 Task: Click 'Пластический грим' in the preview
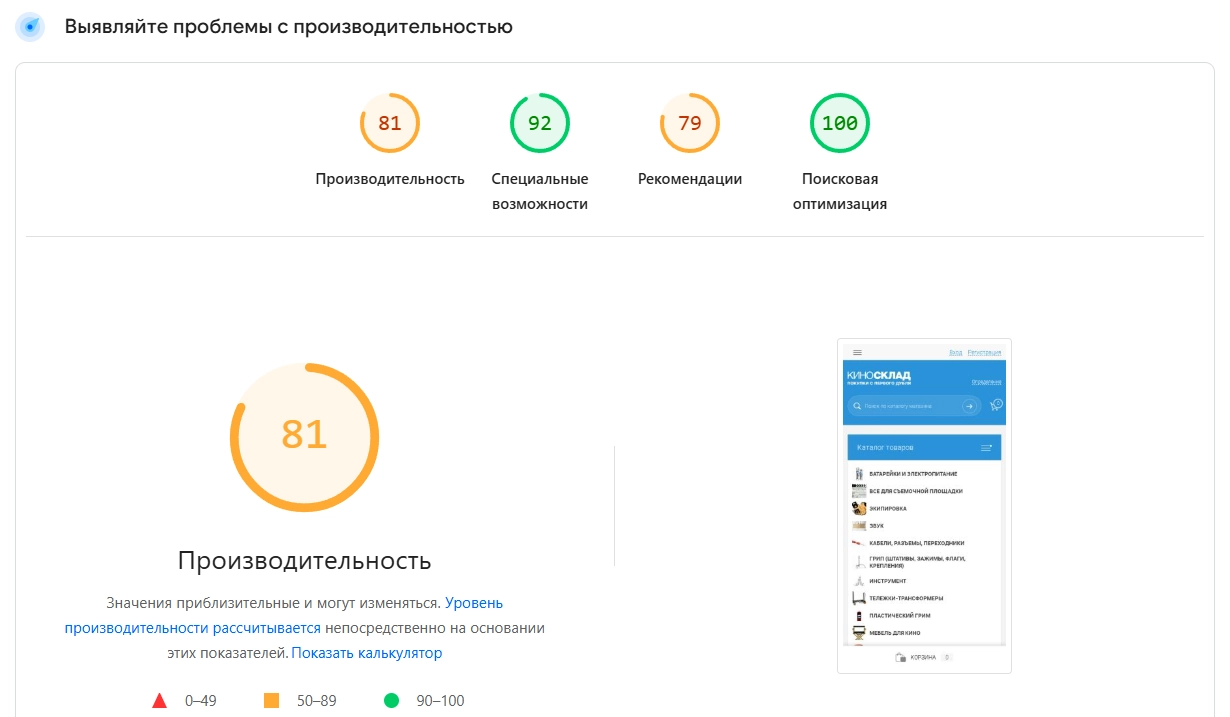(900, 616)
